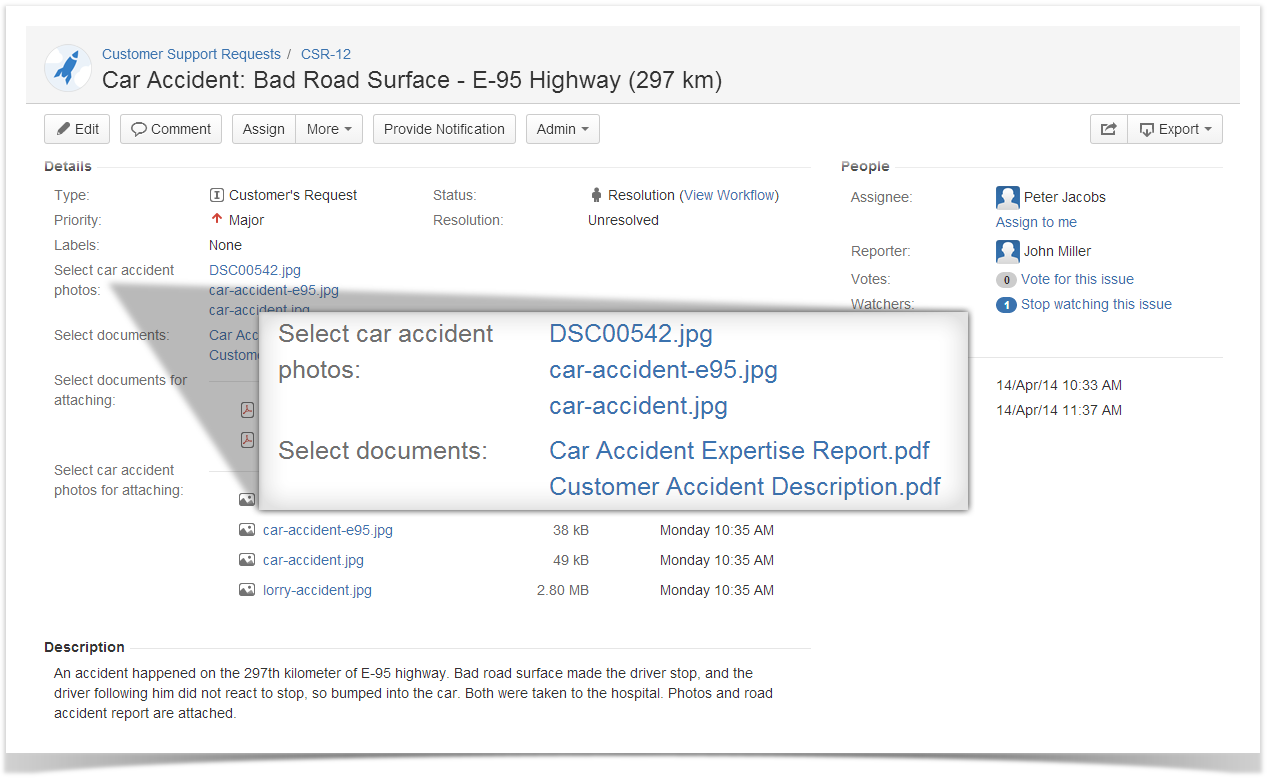This screenshot has width=1274, height=782.
Task: Click the votes count badge
Action: click(1006, 280)
